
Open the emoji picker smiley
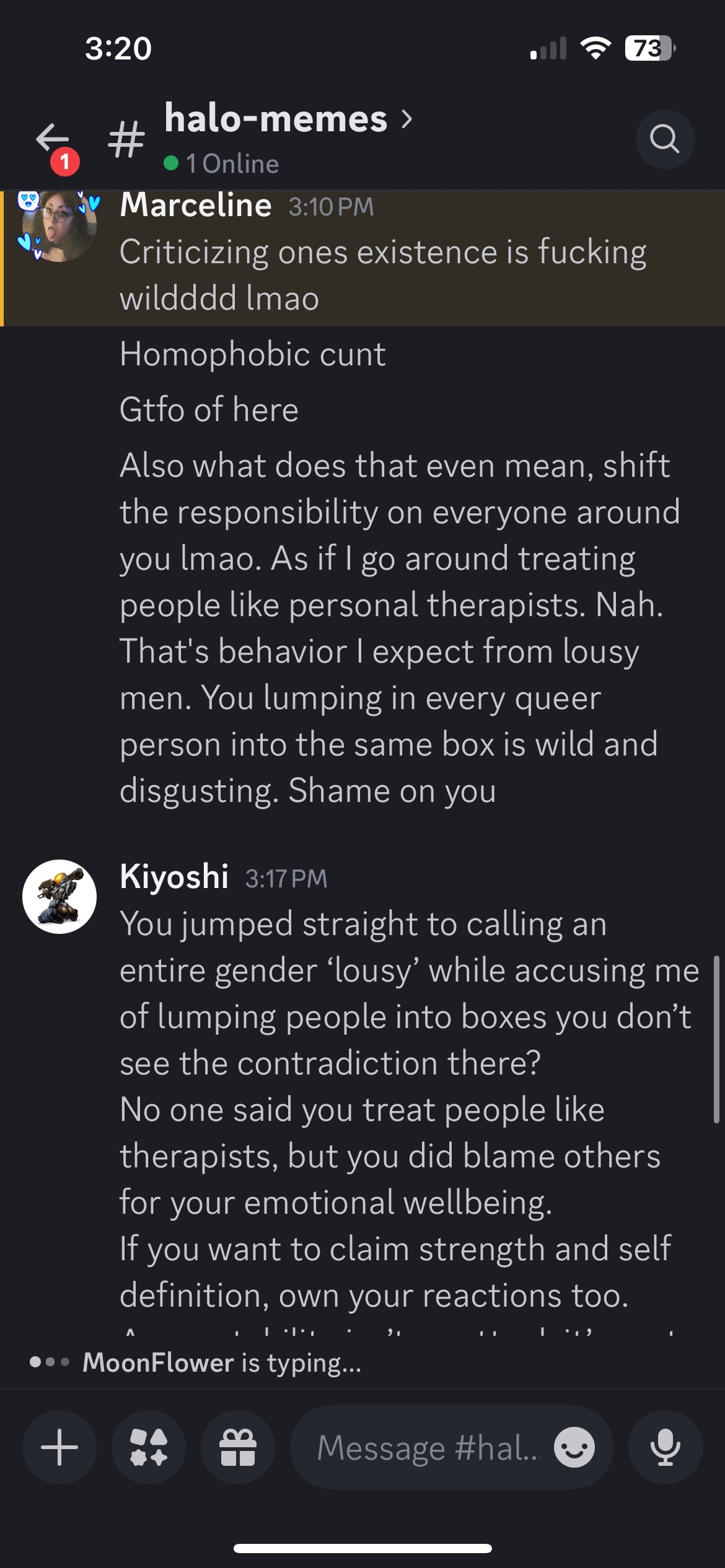point(574,1447)
